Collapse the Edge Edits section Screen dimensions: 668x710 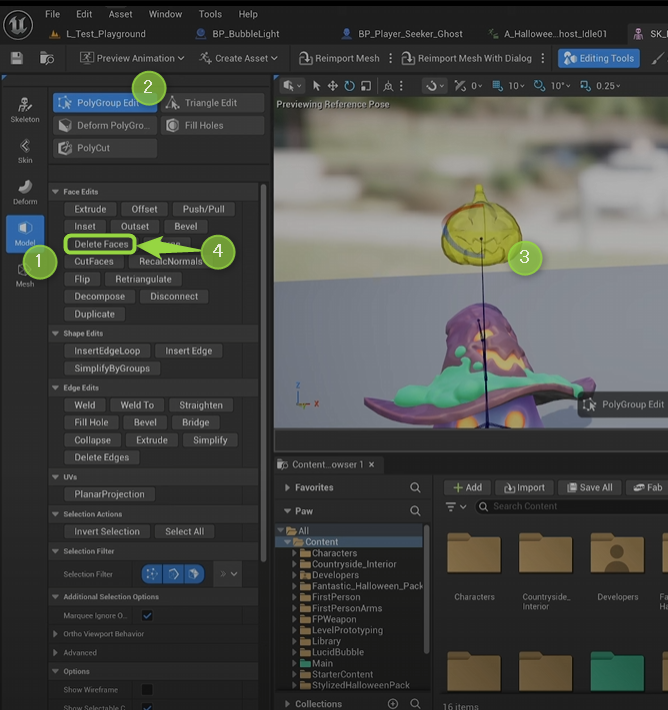tap(55, 388)
